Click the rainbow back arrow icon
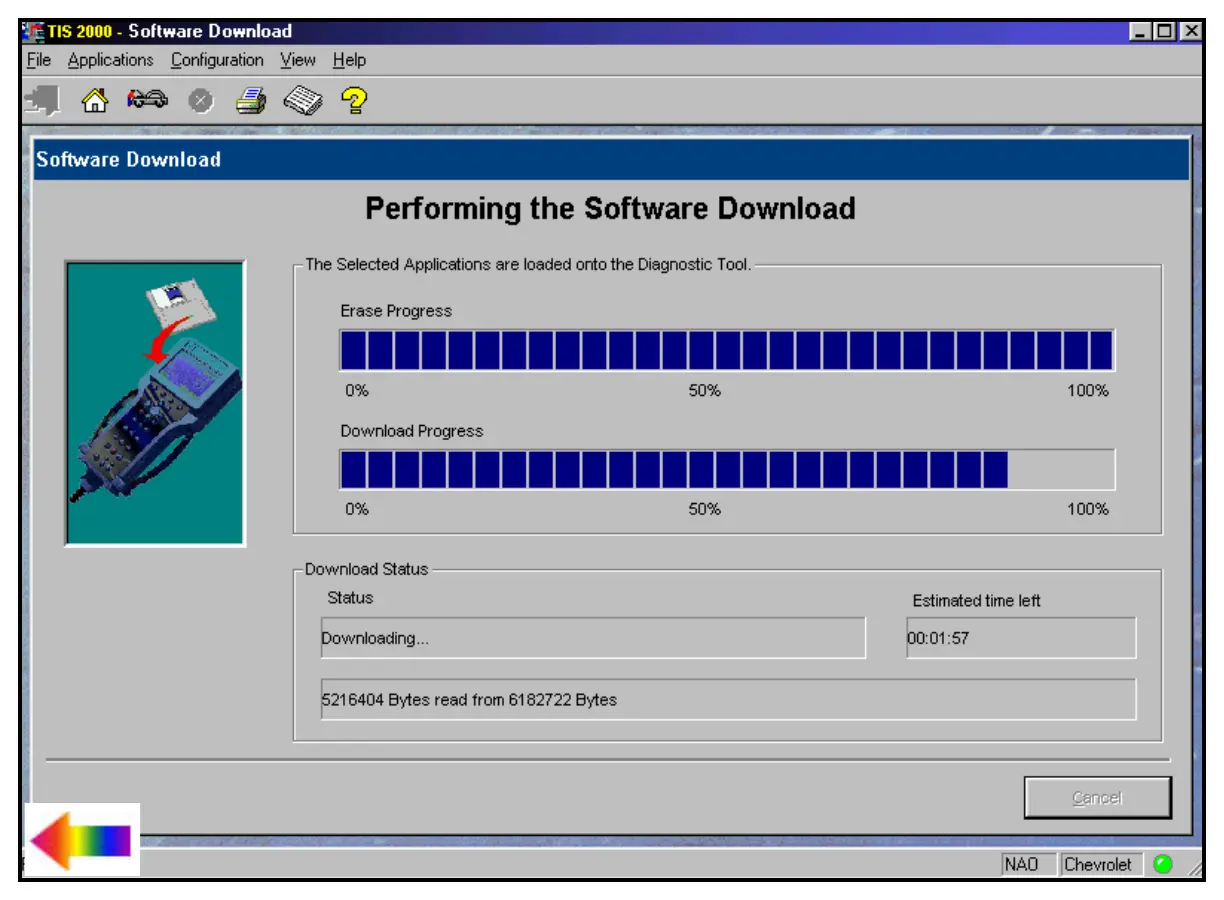 point(81,840)
